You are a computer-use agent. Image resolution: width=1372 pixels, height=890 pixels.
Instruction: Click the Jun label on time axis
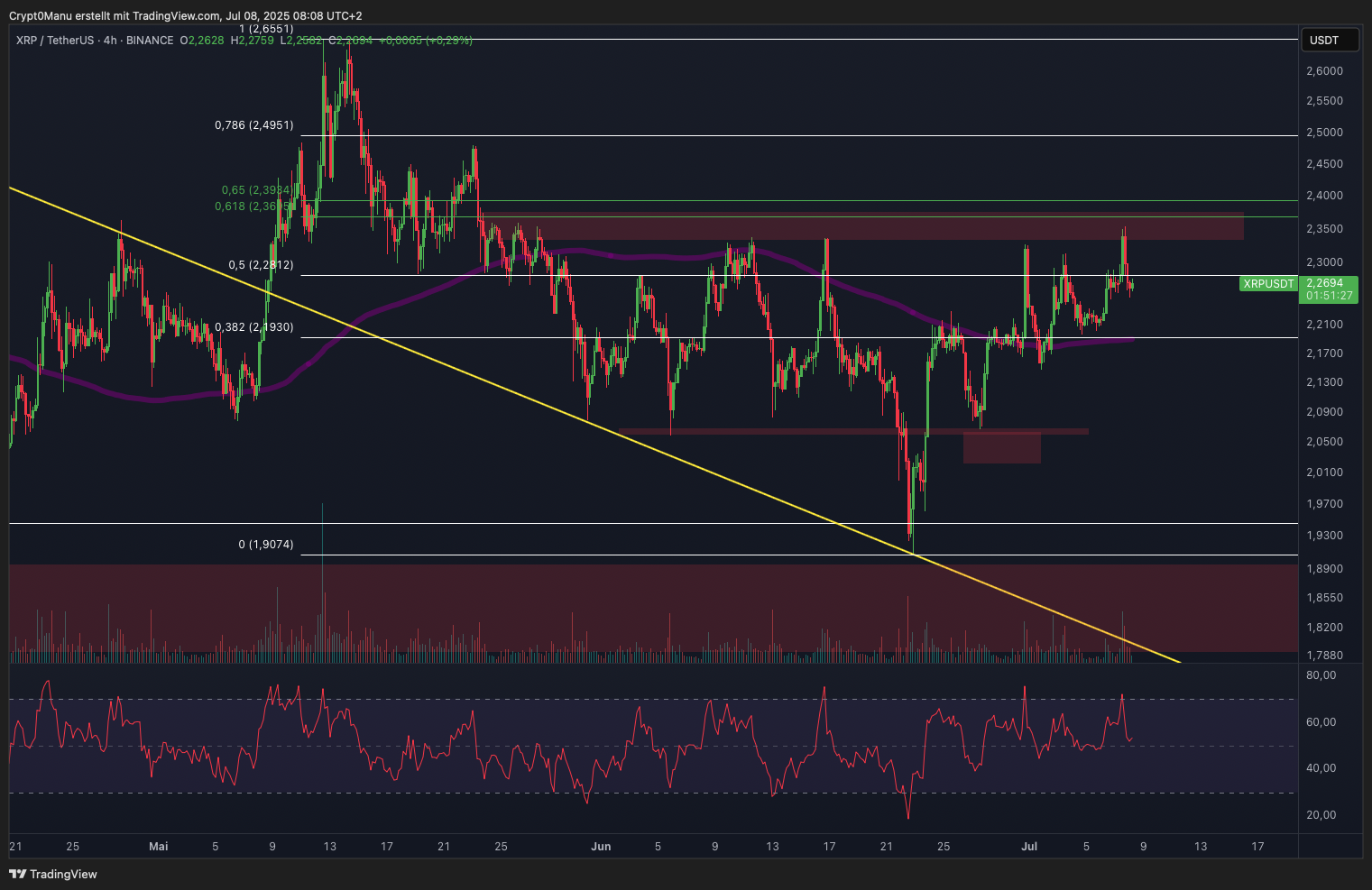pos(601,847)
